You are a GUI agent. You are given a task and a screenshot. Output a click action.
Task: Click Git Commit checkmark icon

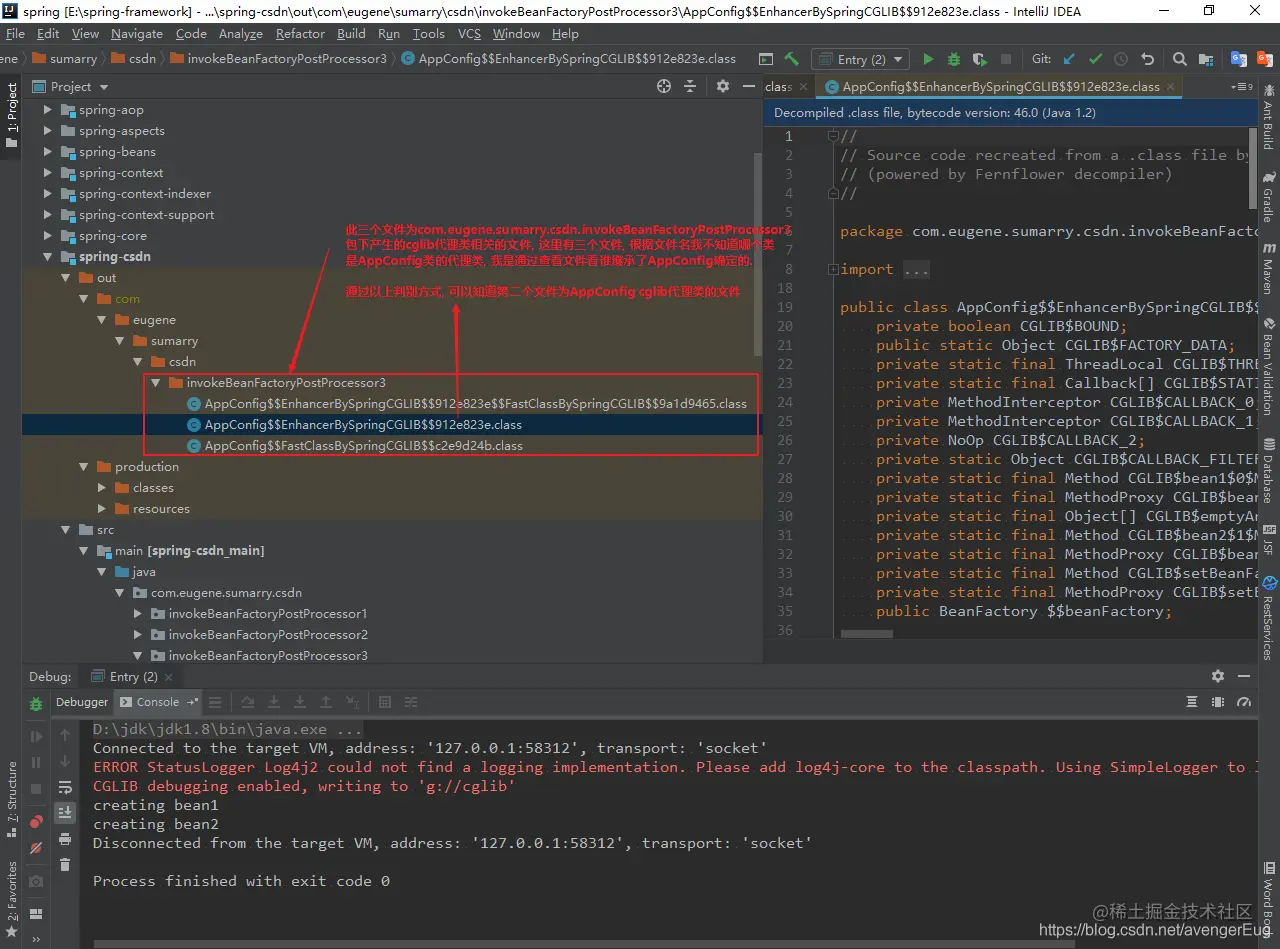[1095, 59]
